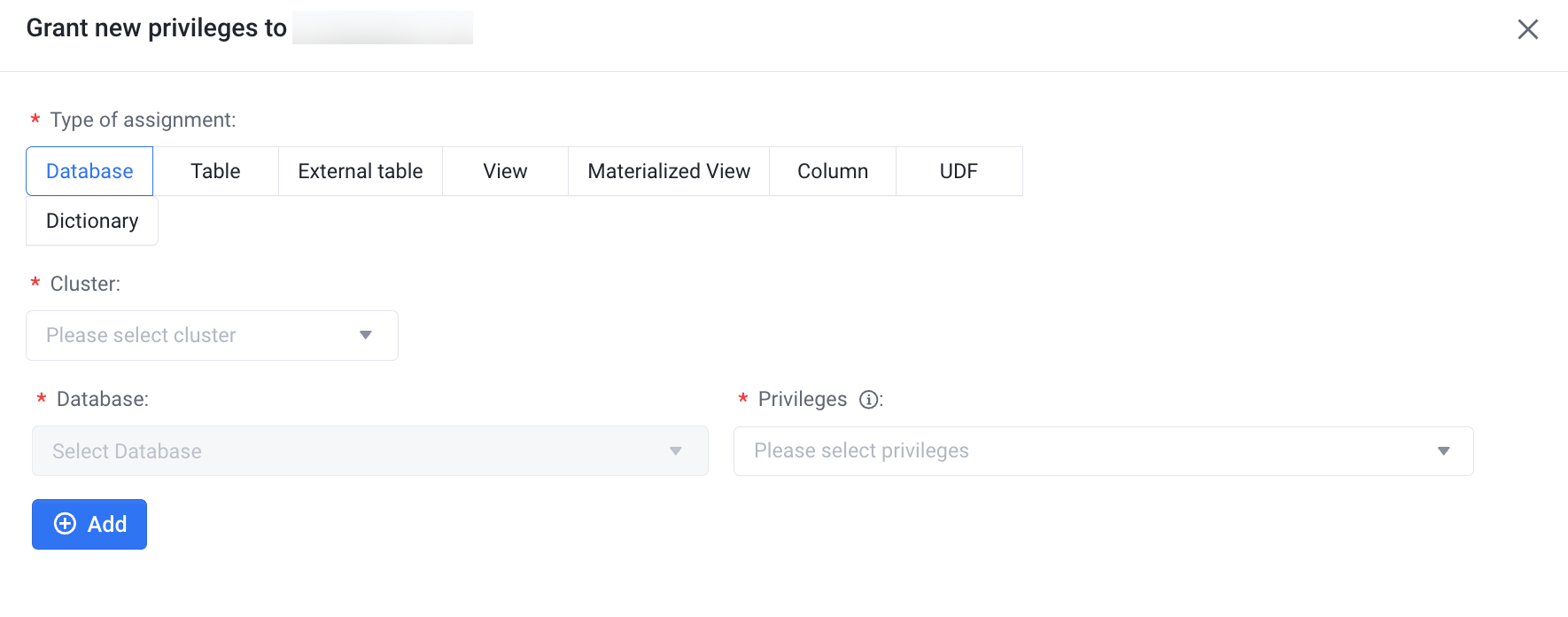The width and height of the screenshot is (1568, 617).
Task: Choose Table assignment type
Action: [215, 171]
